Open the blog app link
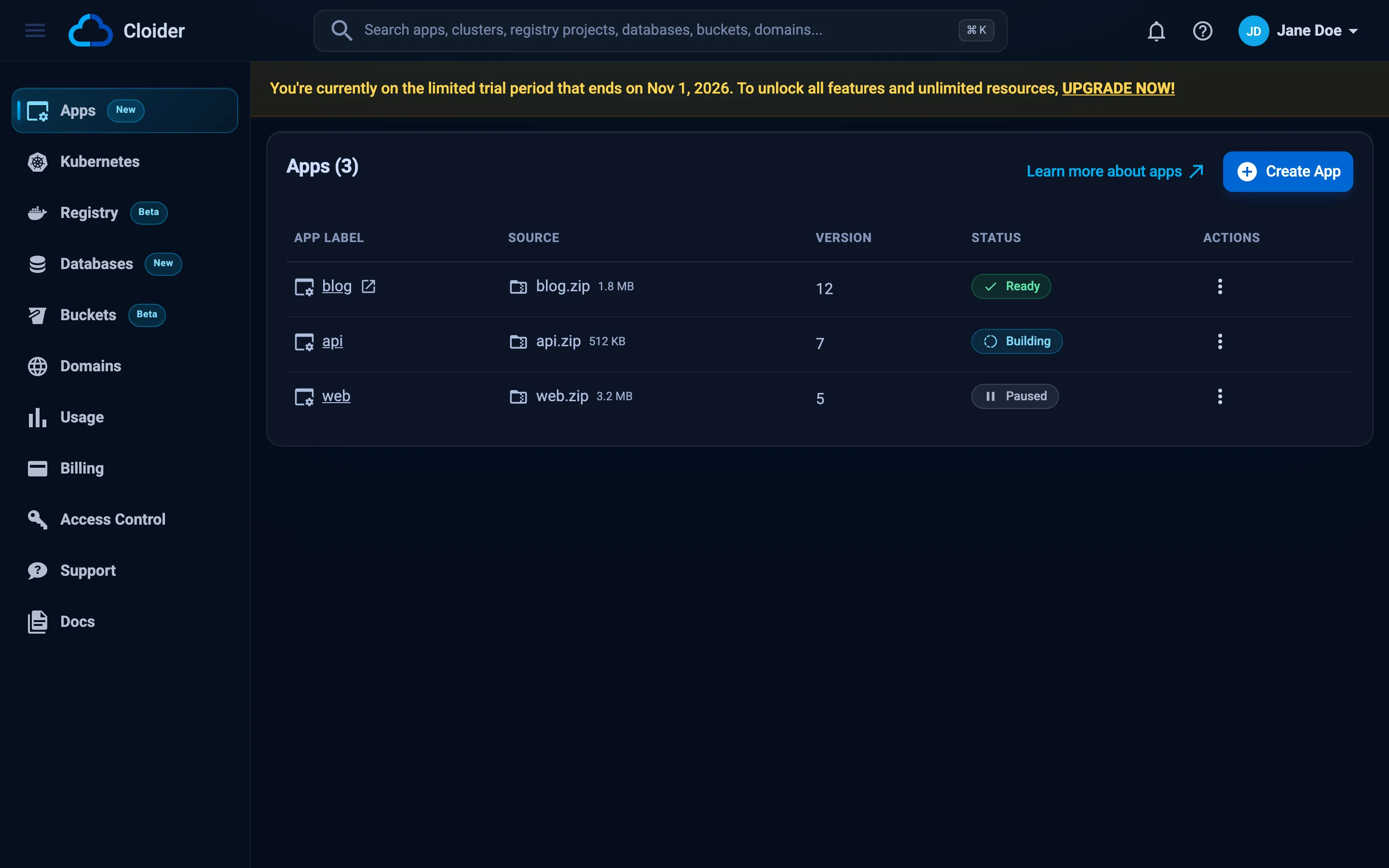Screen dimensions: 1389x868 337,286
